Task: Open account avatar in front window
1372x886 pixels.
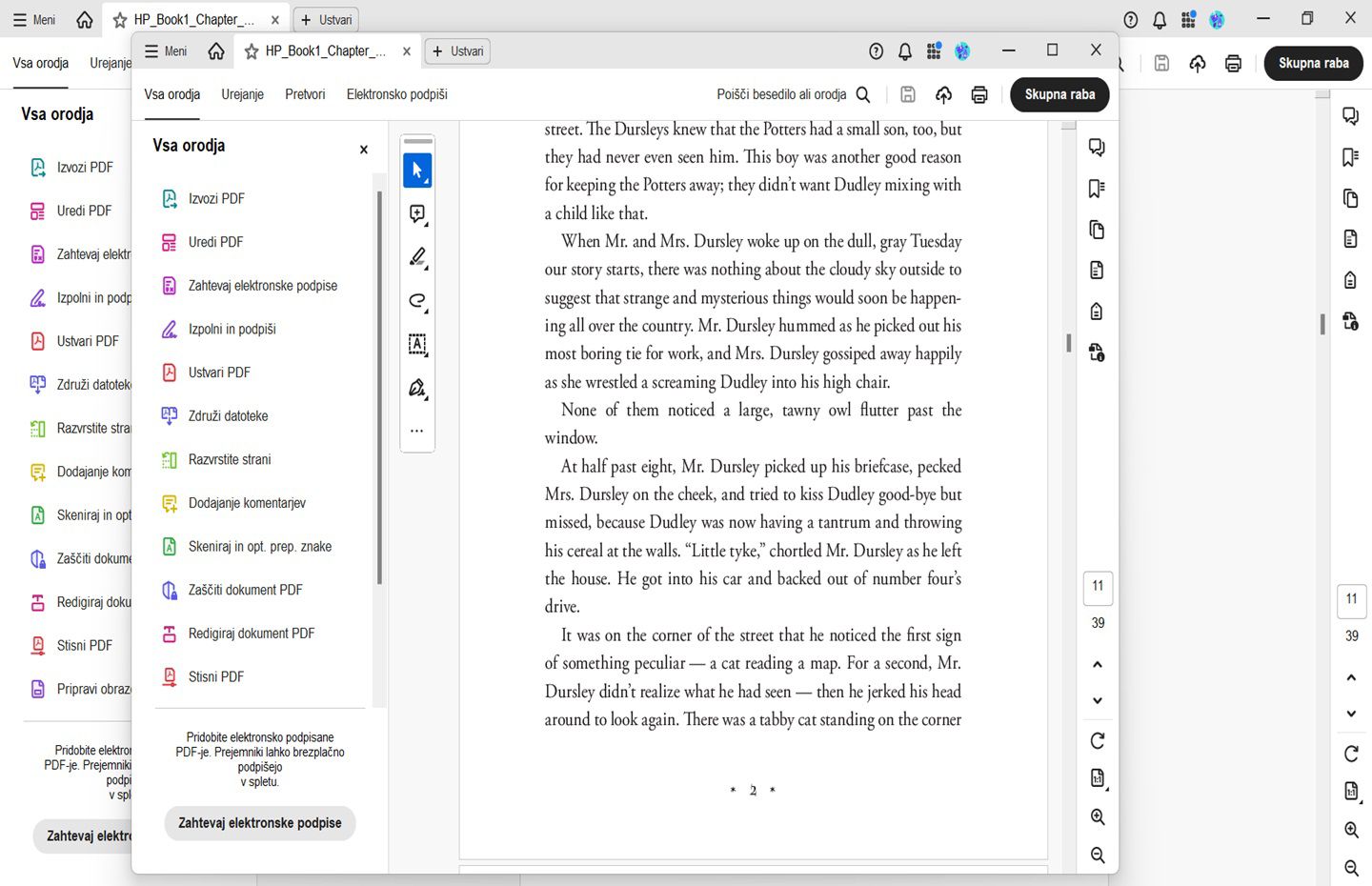Action: [x=962, y=51]
